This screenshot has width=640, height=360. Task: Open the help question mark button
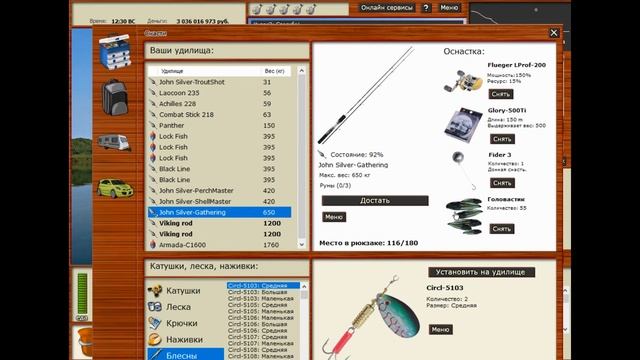click(x=426, y=8)
